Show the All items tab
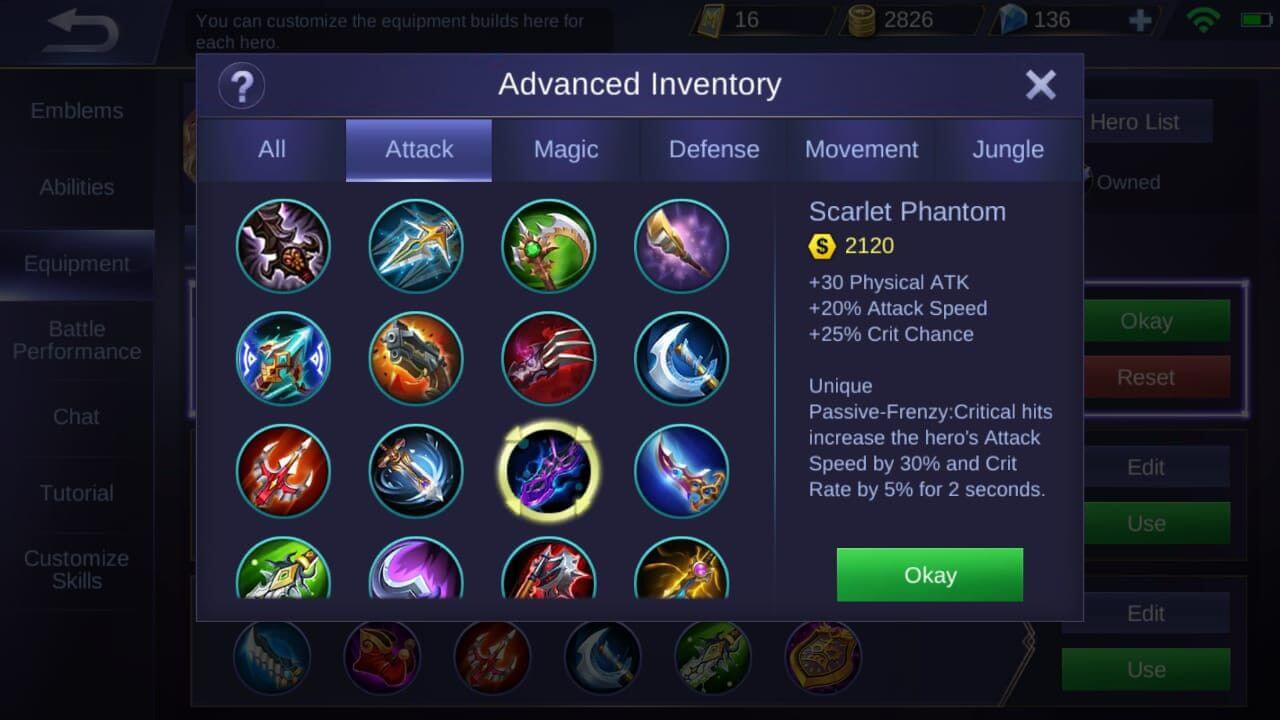Viewport: 1280px width, 720px height. (272, 150)
